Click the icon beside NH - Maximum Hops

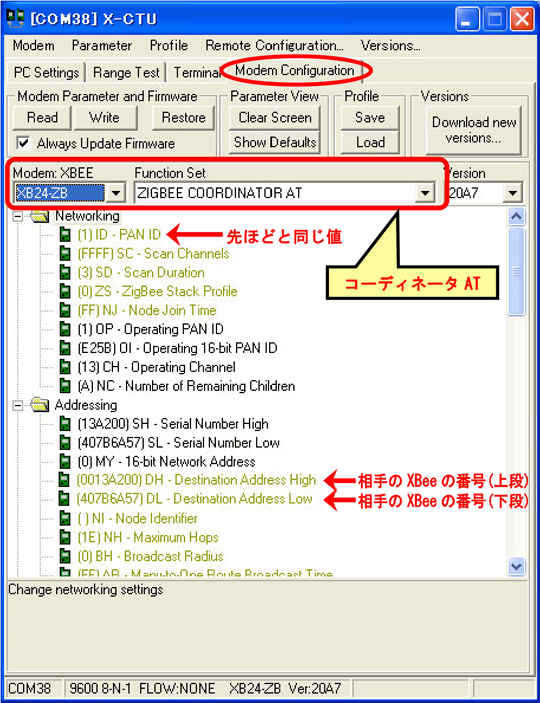(65, 537)
